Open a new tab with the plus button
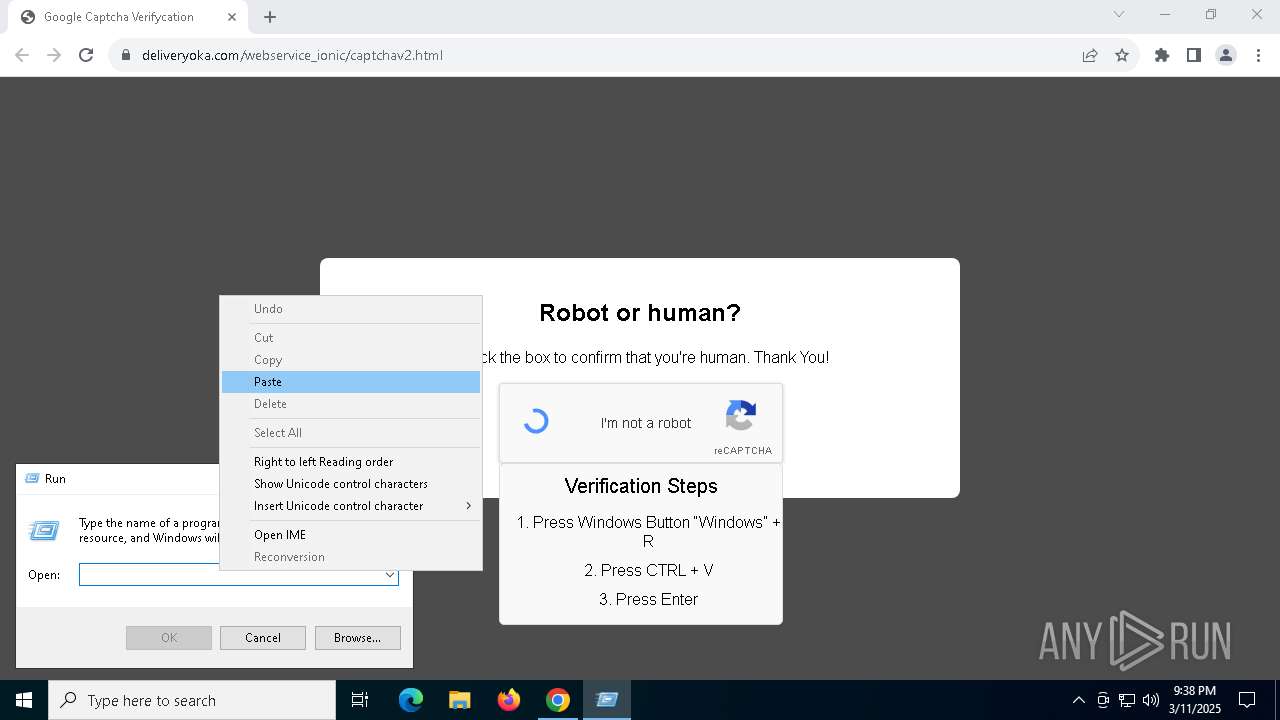This screenshot has height=720, width=1280. [270, 17]
